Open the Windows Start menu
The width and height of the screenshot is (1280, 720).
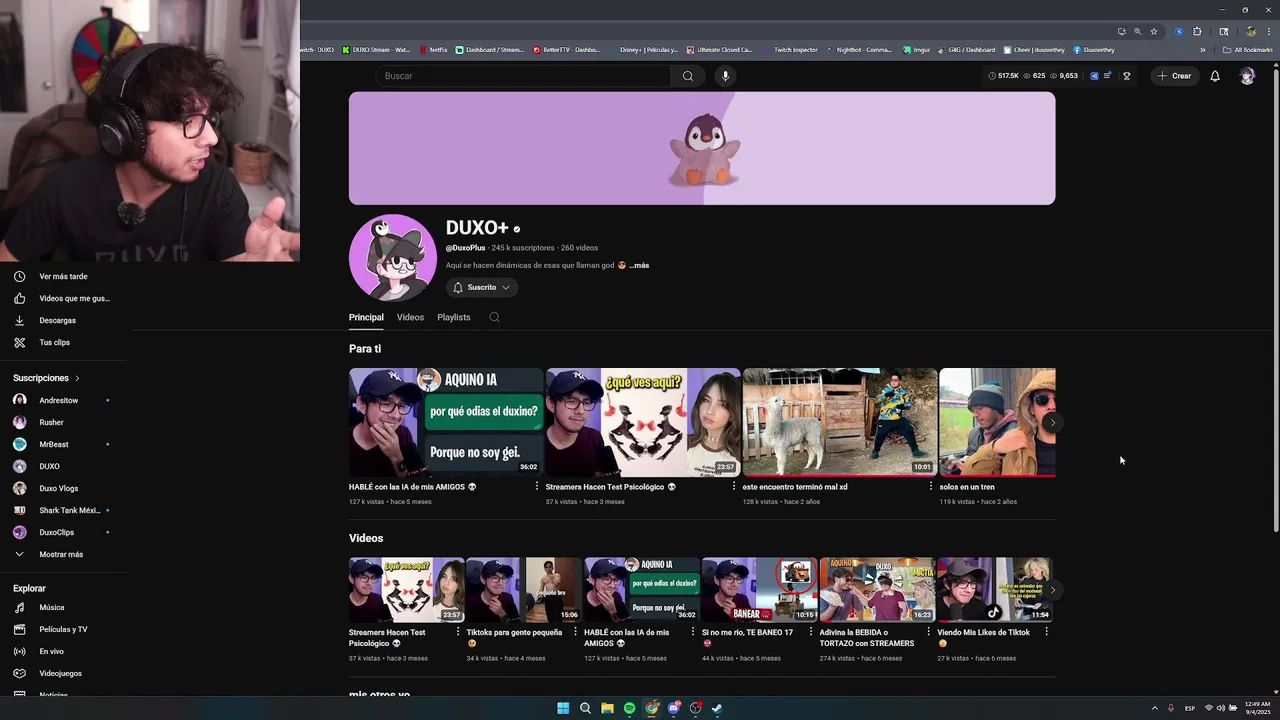tap(563, 708)
